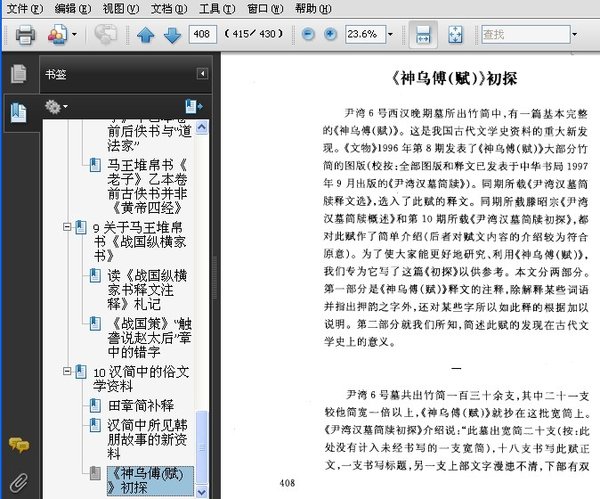Click the grayed comment bubbles icon

[106, 34]
